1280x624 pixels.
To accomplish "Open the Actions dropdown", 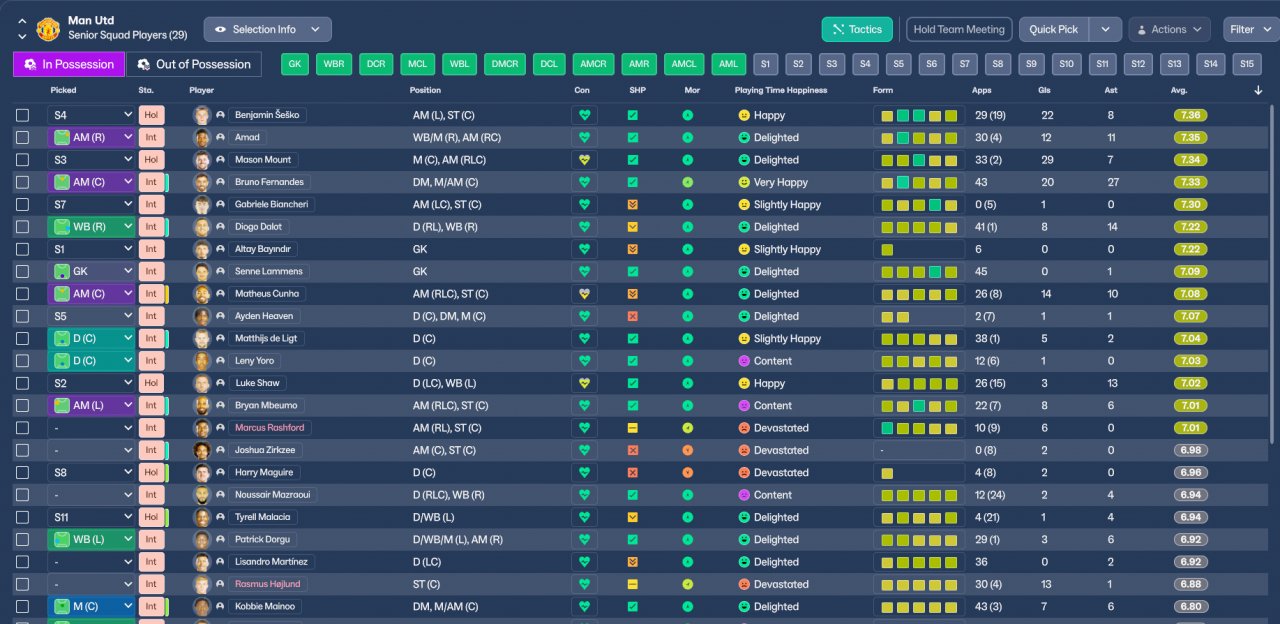I will [1169, 29].
